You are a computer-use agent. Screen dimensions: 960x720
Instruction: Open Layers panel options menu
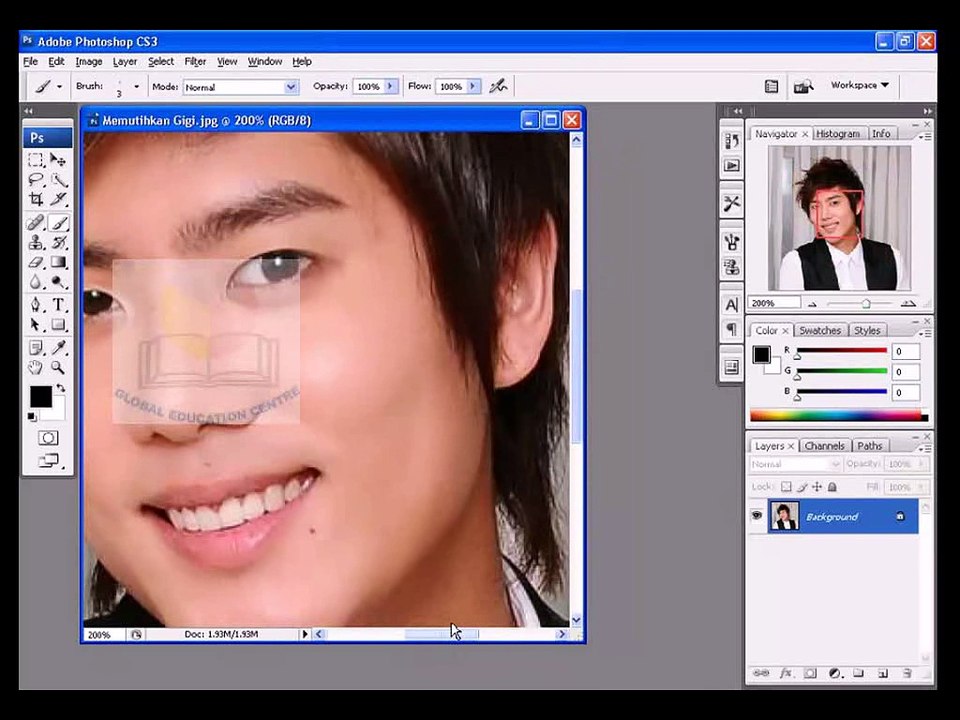pyautogui.click(x=926, y=448)
